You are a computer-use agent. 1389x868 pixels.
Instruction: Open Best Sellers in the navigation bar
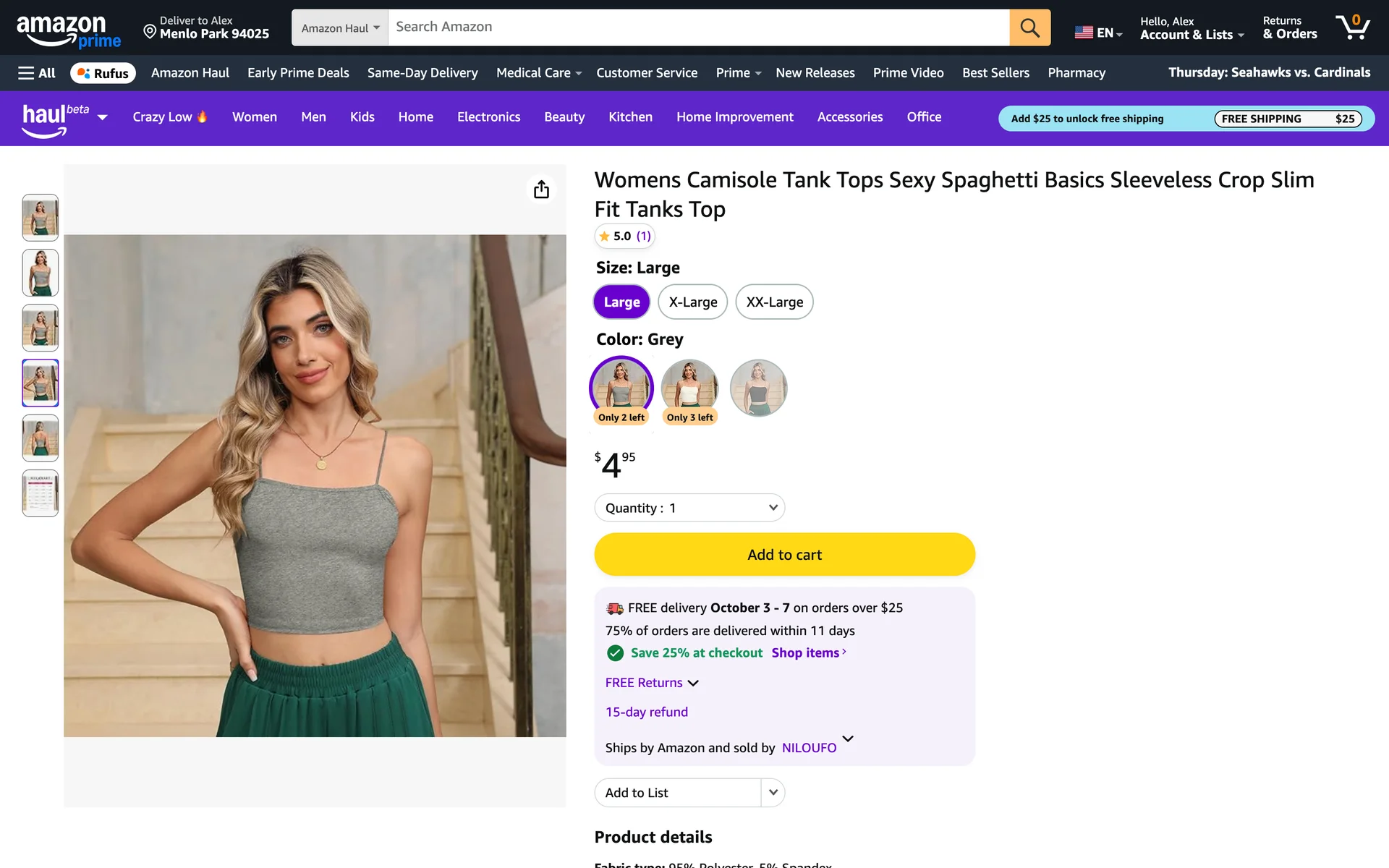(995, 73)
